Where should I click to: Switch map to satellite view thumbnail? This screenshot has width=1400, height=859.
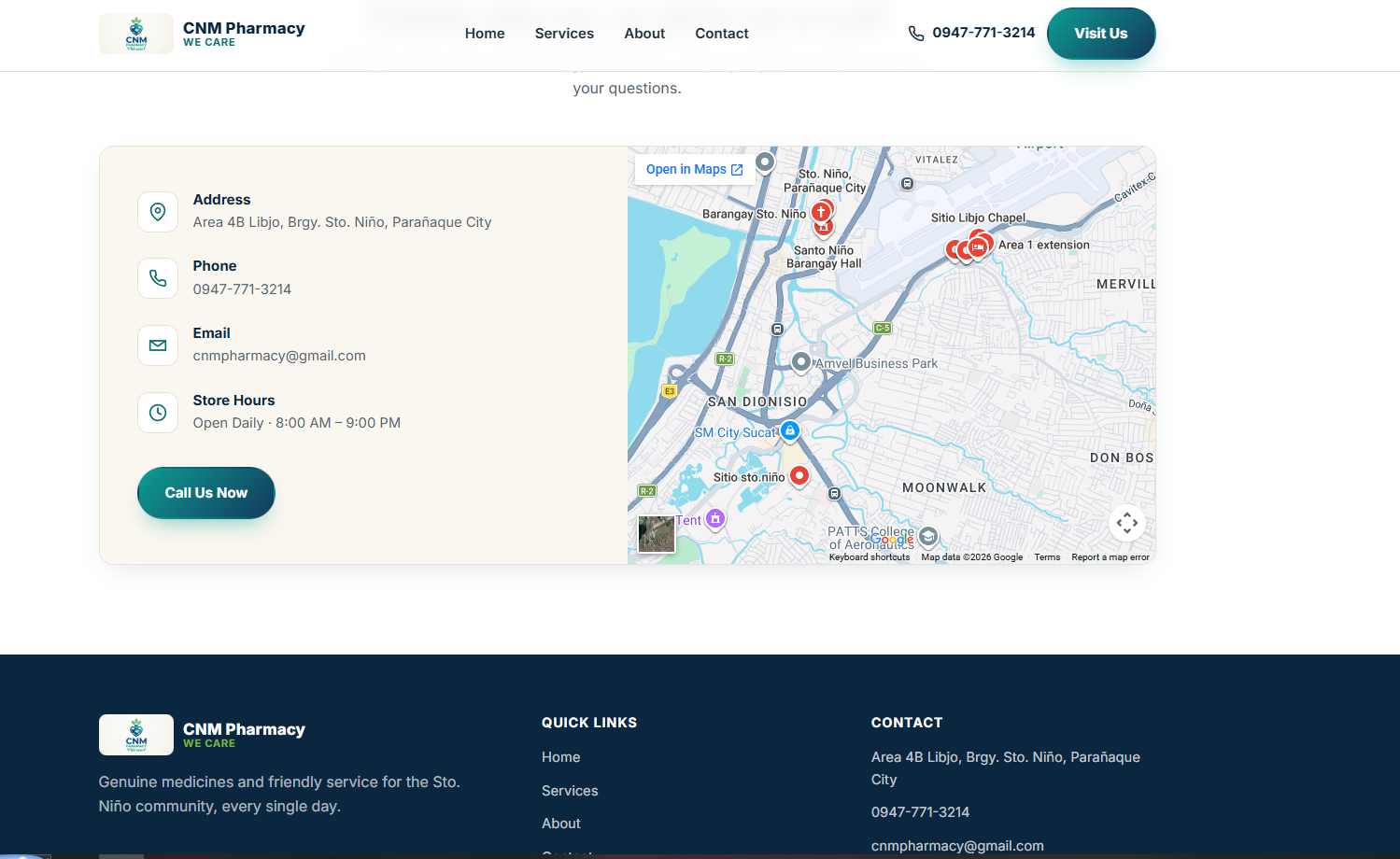[x=657, y=535]
